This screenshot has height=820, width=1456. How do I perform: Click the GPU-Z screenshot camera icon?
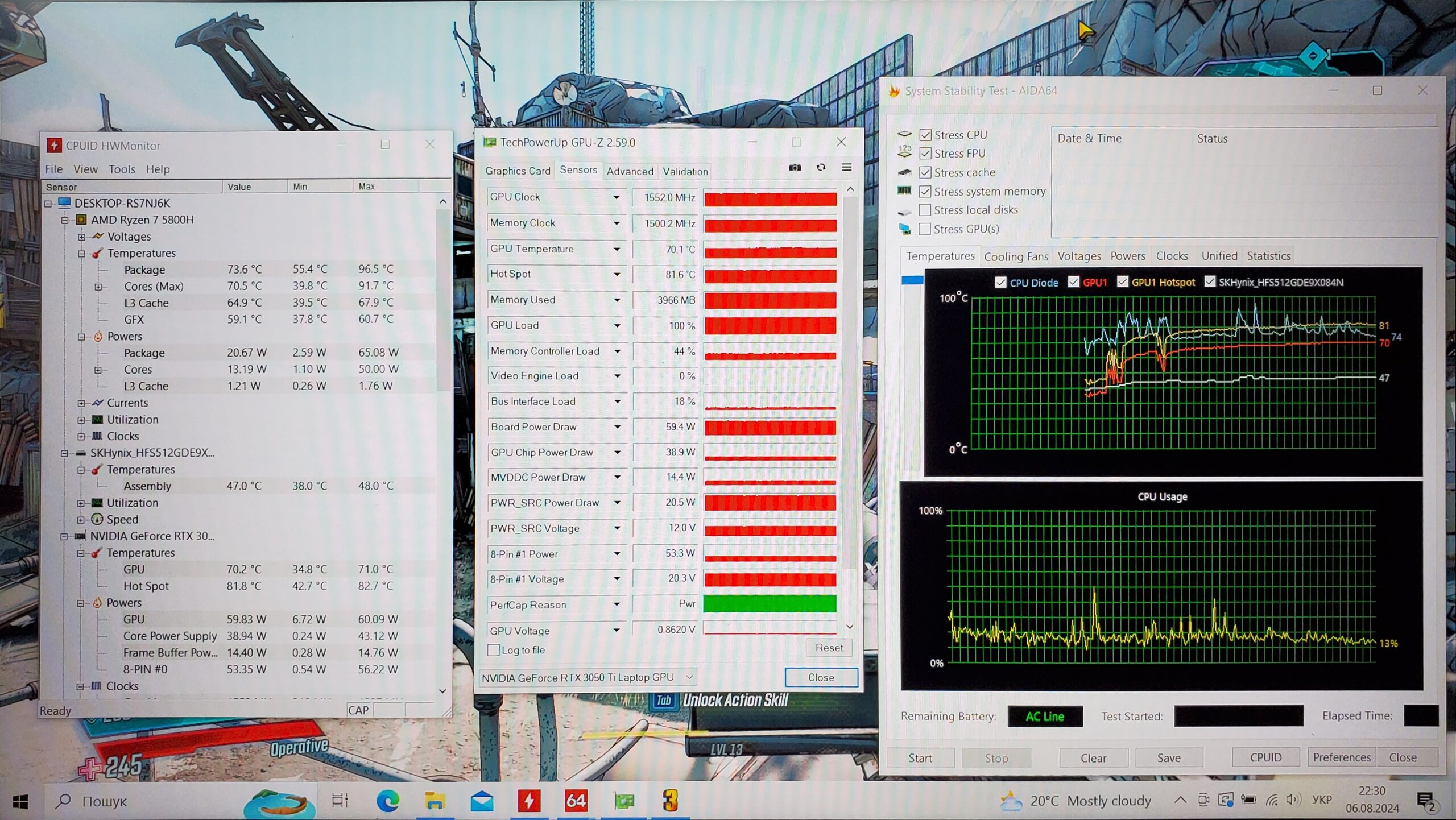point(795,168)
